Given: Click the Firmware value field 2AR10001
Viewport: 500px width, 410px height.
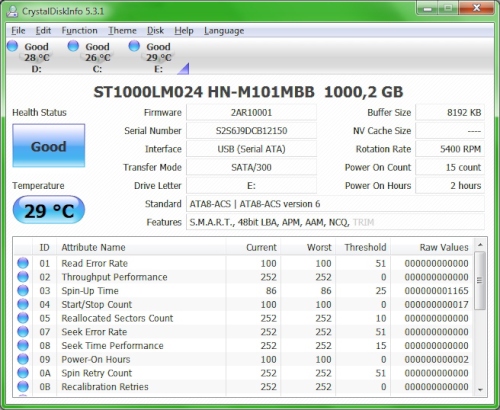Looking at the screenshot, I should 251,112.
